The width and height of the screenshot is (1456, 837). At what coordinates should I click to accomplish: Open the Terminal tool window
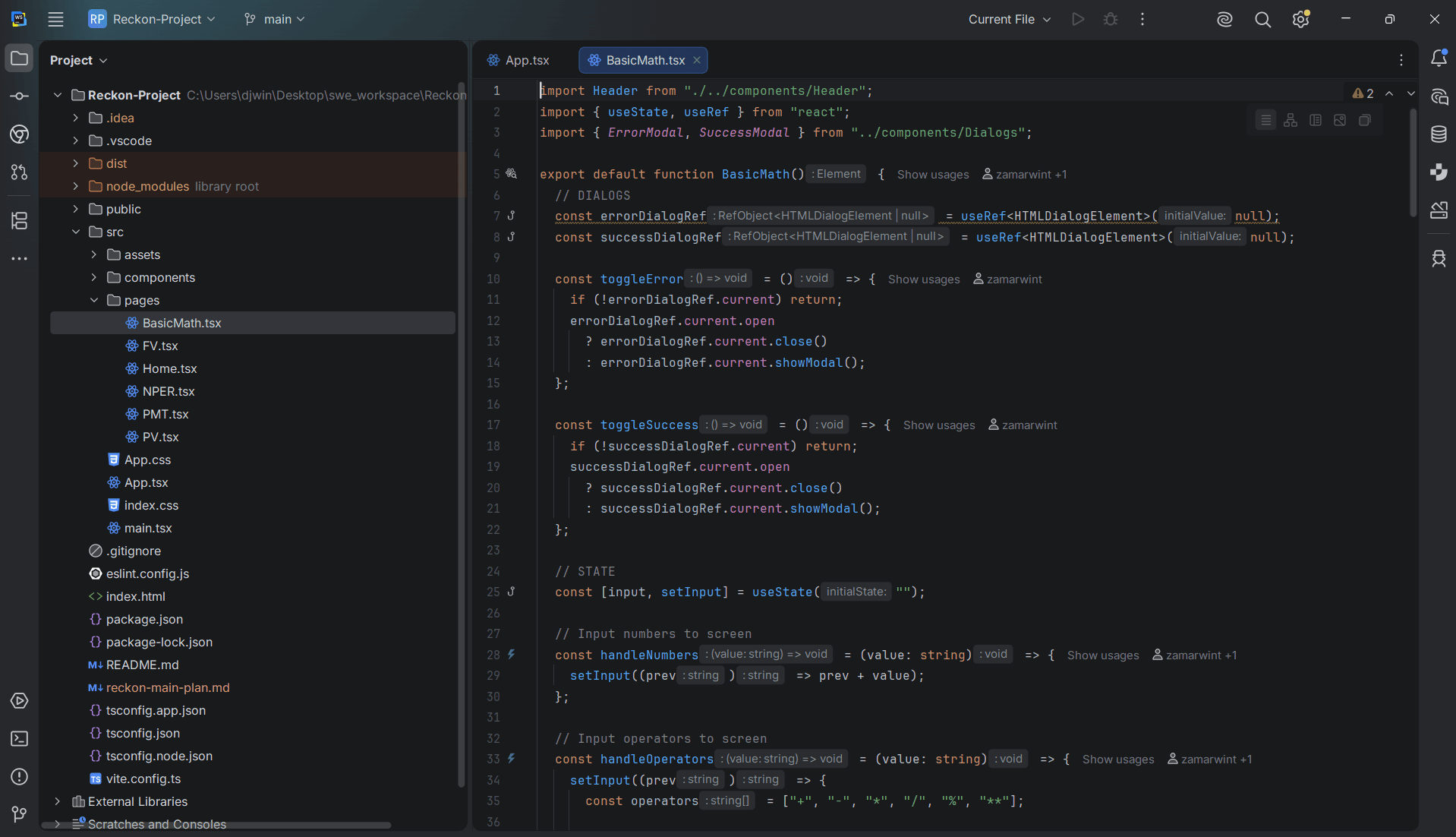tap(20, 739)
